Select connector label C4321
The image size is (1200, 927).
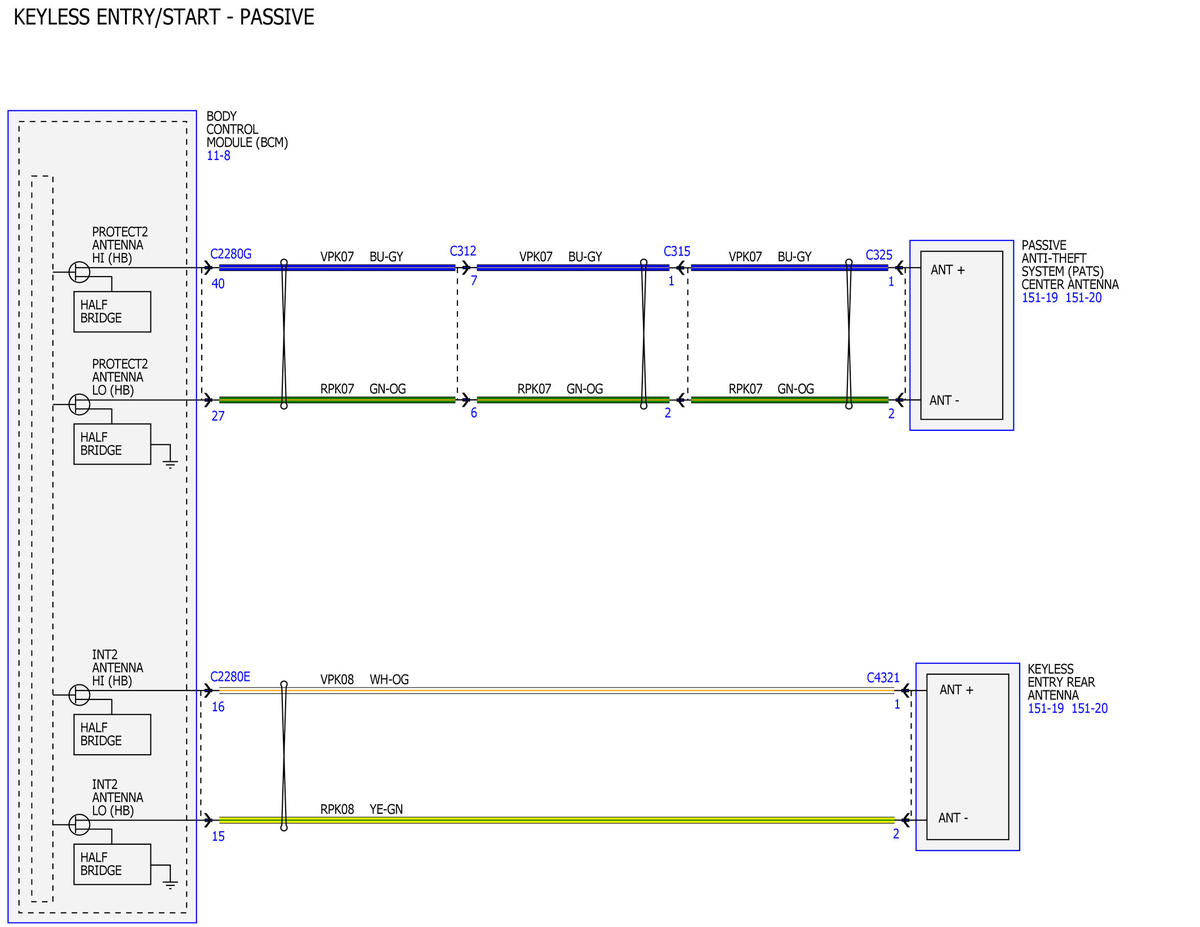[883, 678]
